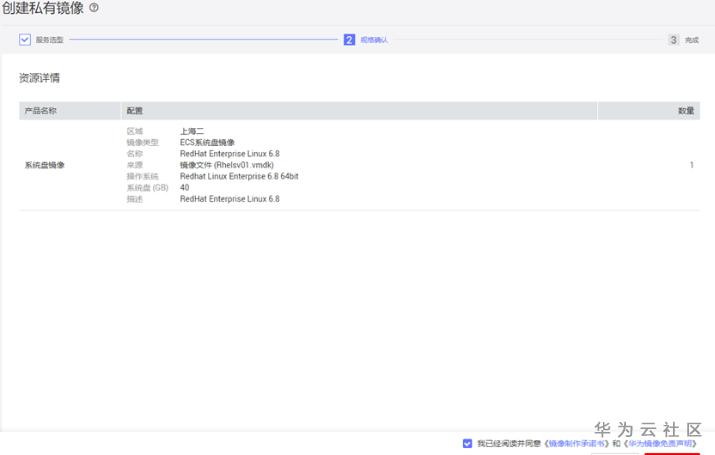Click the source value 镜像文件 (Rhelsv01.vmdk)
Viewport: 715px width, 455px height.
227,165
